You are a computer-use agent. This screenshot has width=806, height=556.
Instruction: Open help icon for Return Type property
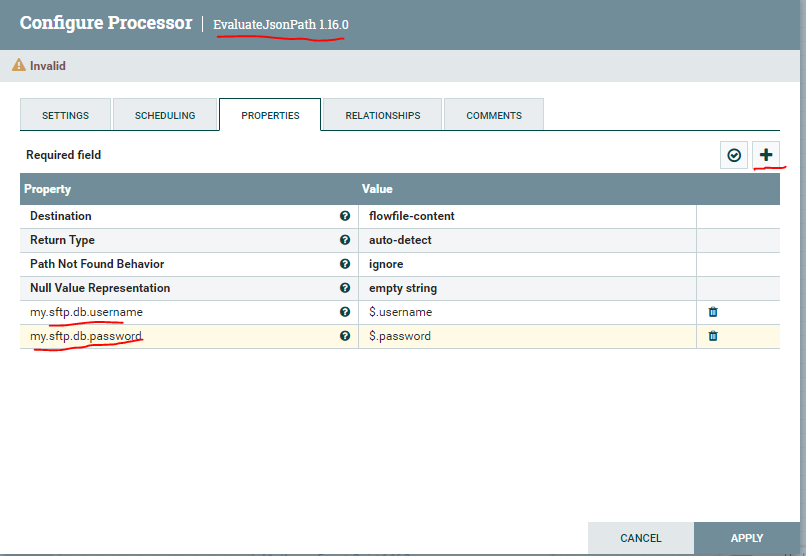point(345,240)
